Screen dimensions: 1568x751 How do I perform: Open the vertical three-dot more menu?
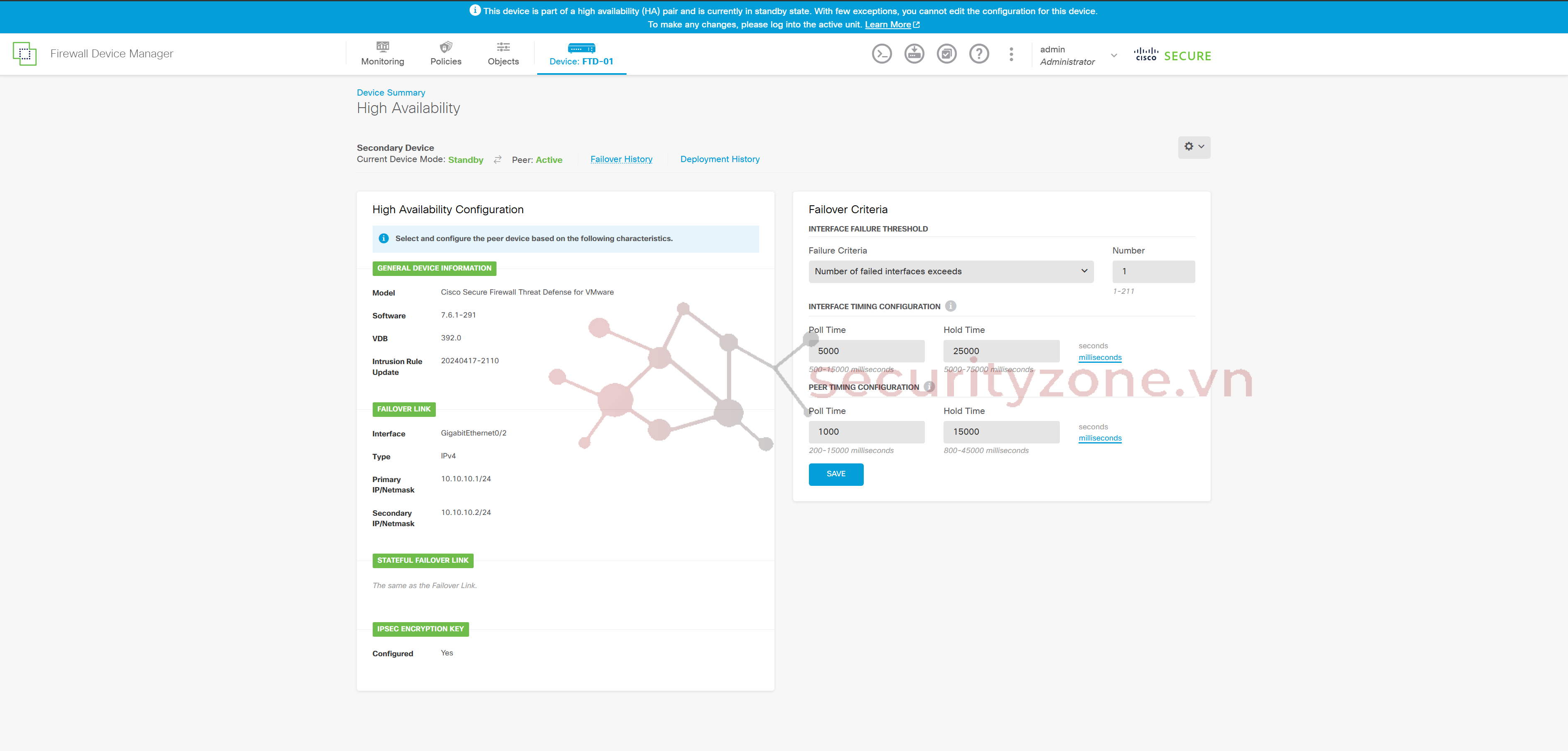click(1011, 54)
